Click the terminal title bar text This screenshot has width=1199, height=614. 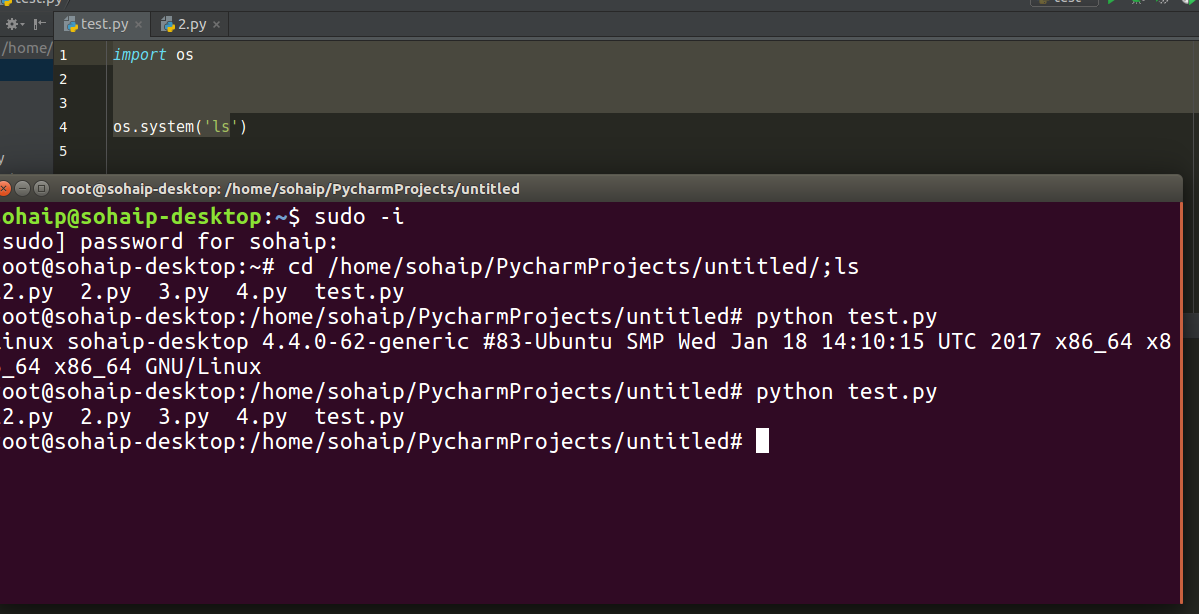pos(290,188)
